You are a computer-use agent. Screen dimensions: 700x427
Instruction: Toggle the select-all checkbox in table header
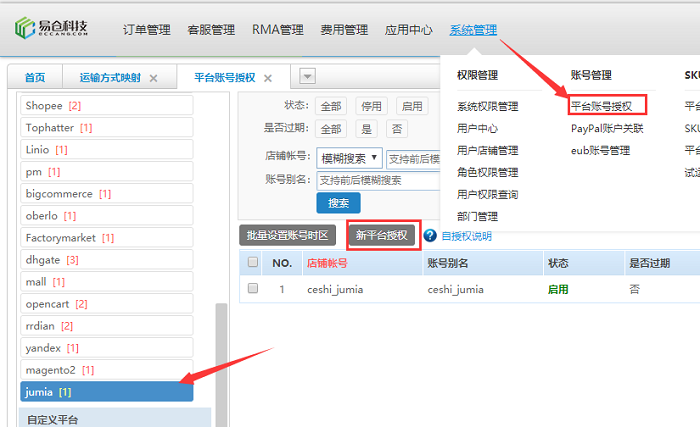(253, 263)
